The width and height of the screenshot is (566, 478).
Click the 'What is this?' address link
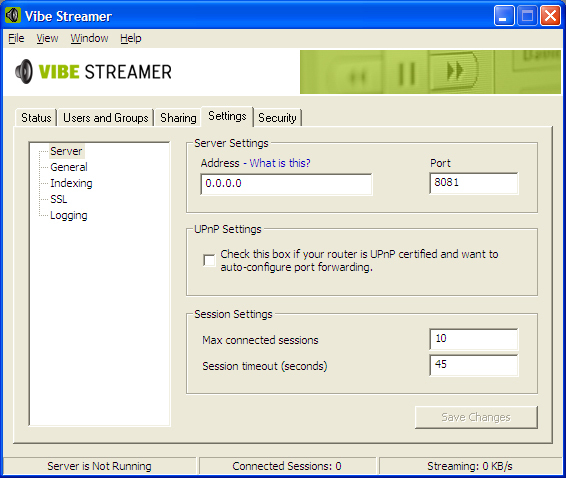(280, 163)
